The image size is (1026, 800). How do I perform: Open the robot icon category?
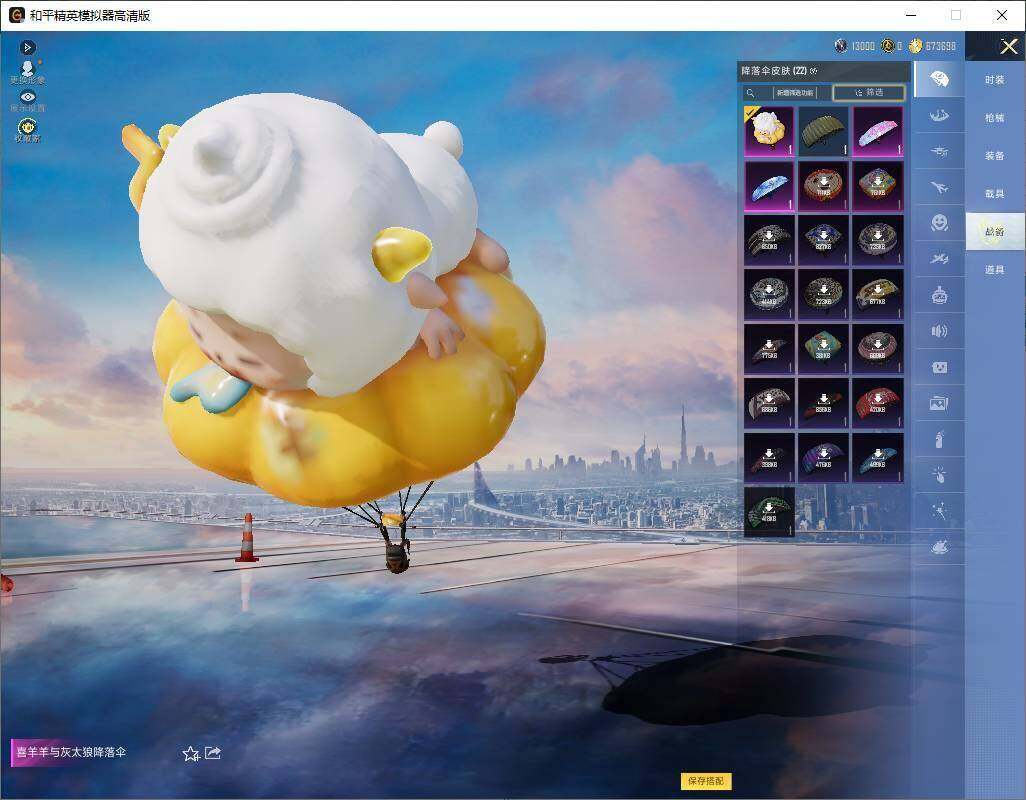[939, 296]
